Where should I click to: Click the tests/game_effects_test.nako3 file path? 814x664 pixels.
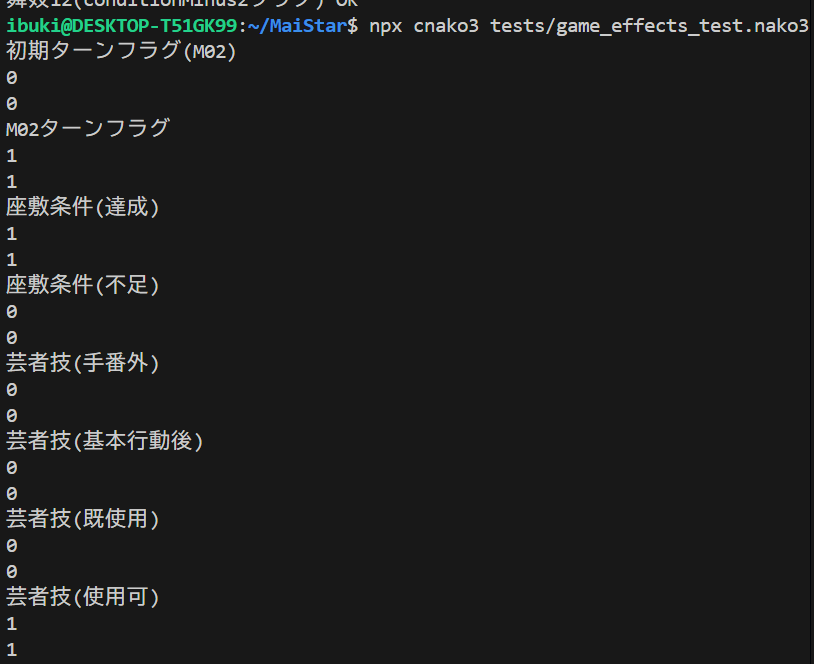649,26
